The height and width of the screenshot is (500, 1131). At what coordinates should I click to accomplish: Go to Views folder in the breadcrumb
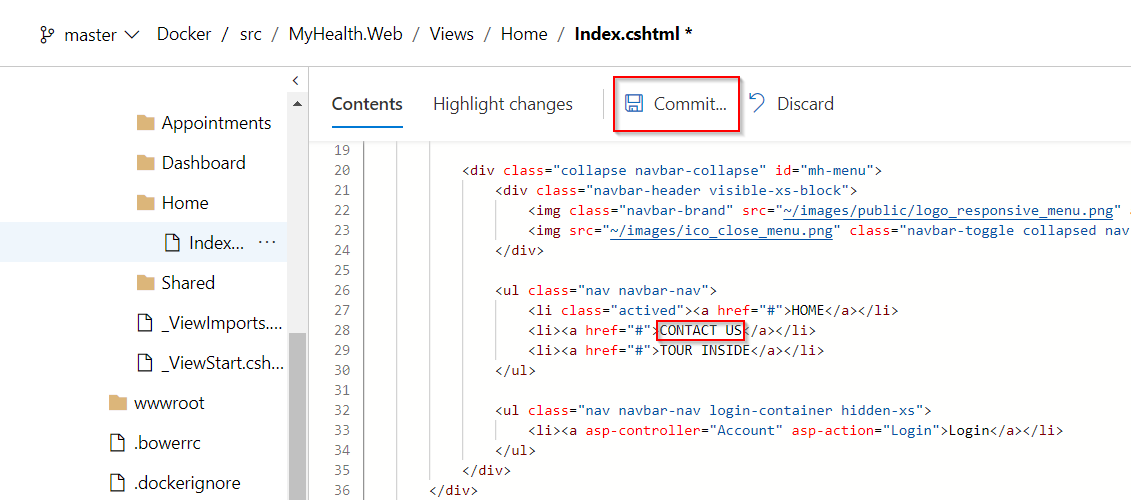pyautogui.click(x=452, y=34)
